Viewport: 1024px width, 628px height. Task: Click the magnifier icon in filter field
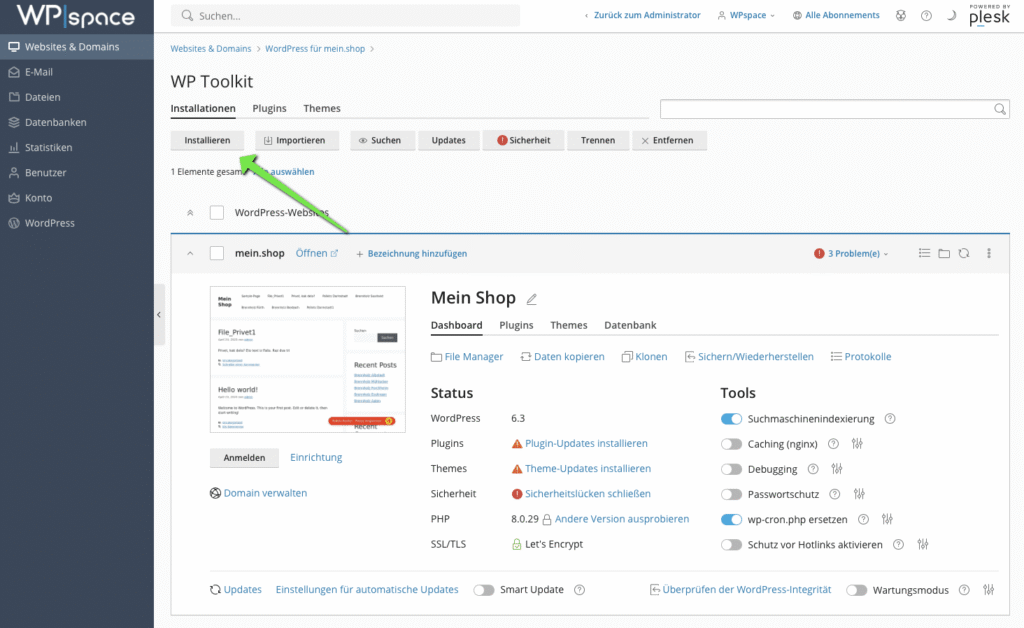pyautogui.click(x=1000, y=109)
